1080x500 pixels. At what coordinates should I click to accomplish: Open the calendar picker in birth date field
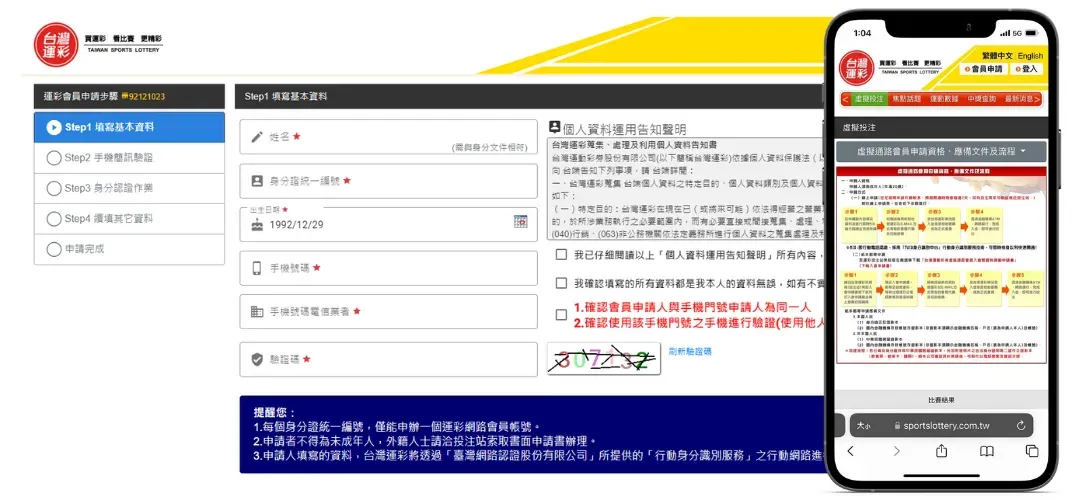point(520,222)
